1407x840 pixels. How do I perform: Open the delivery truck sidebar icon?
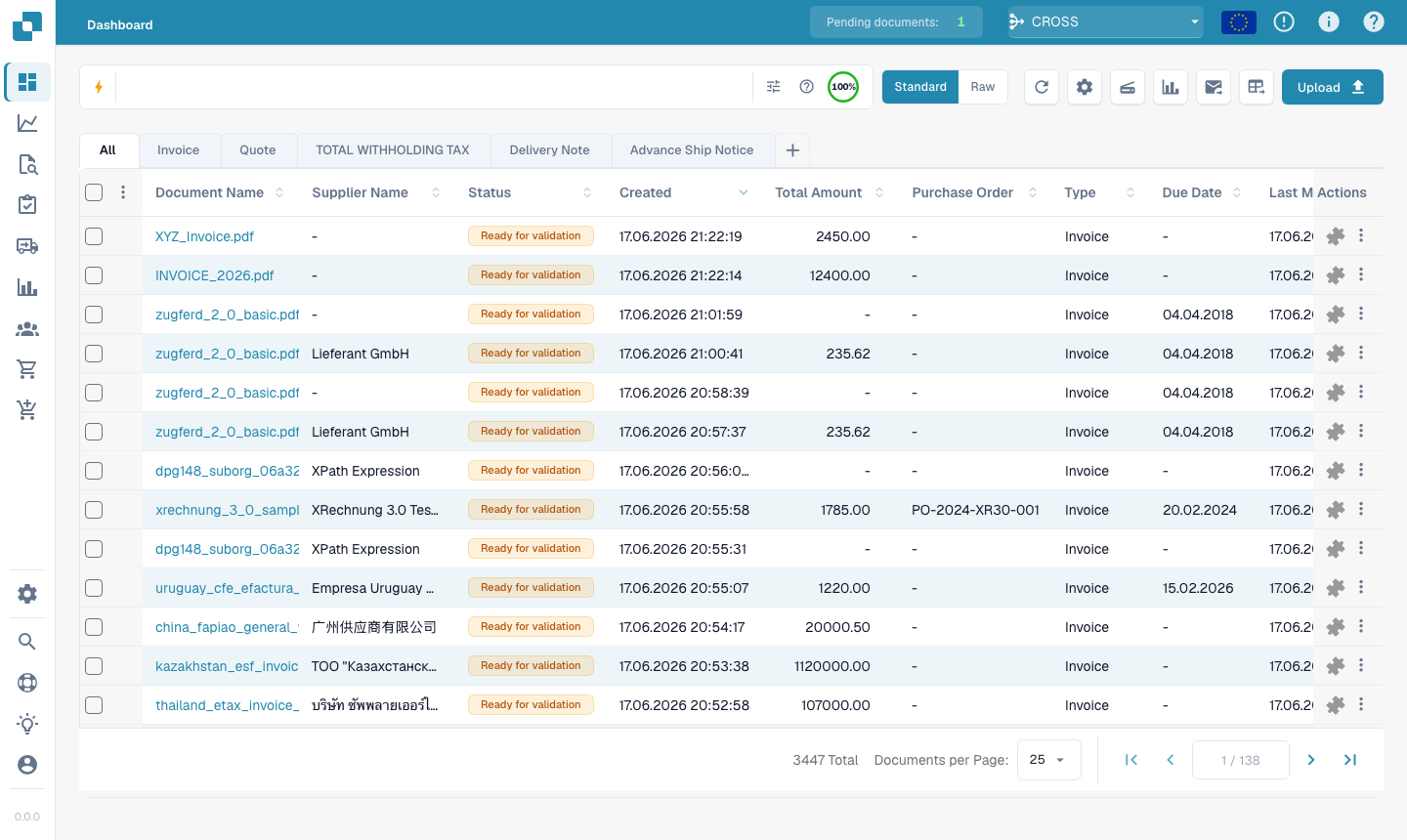(x=27, y=246)
